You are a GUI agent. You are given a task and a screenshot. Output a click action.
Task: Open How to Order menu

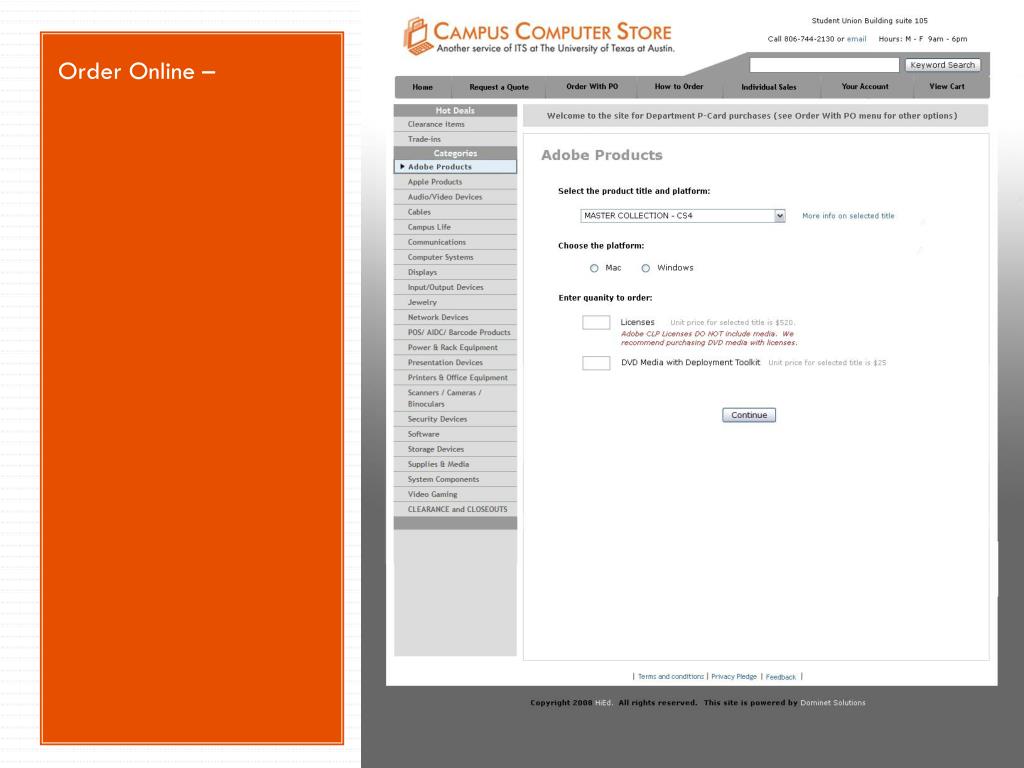pyautogui.click(x=679, y=86)
